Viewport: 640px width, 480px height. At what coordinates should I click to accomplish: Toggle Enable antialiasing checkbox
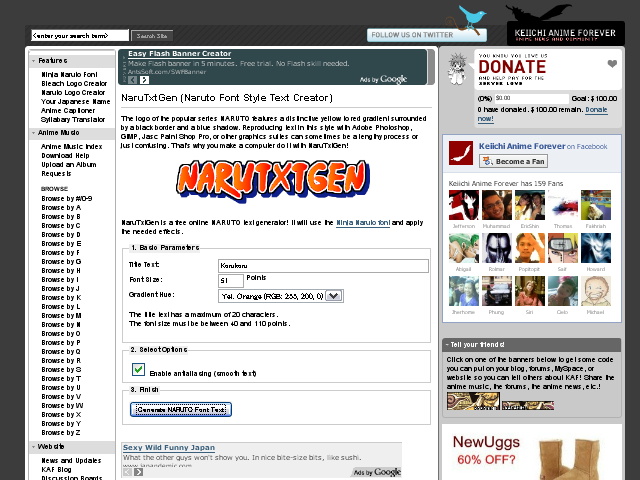139,370
